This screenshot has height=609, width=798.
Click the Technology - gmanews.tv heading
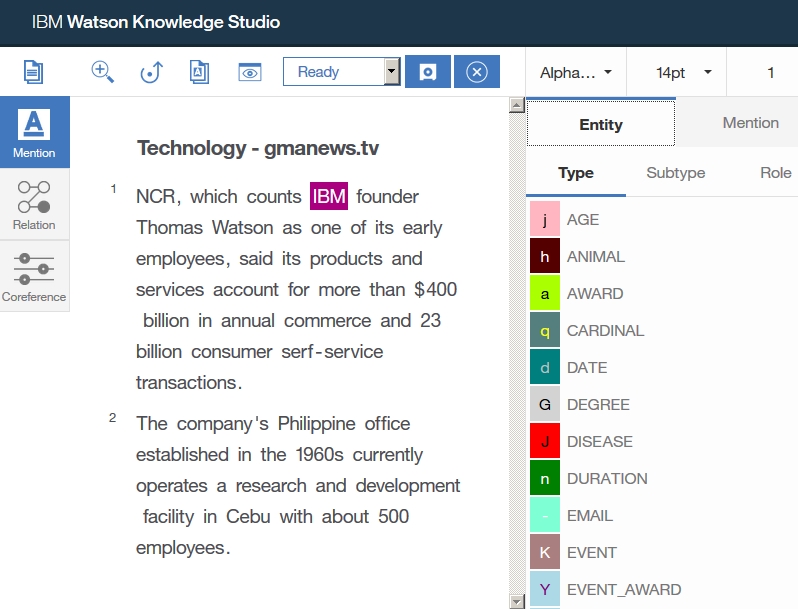(x=258, y=148)
